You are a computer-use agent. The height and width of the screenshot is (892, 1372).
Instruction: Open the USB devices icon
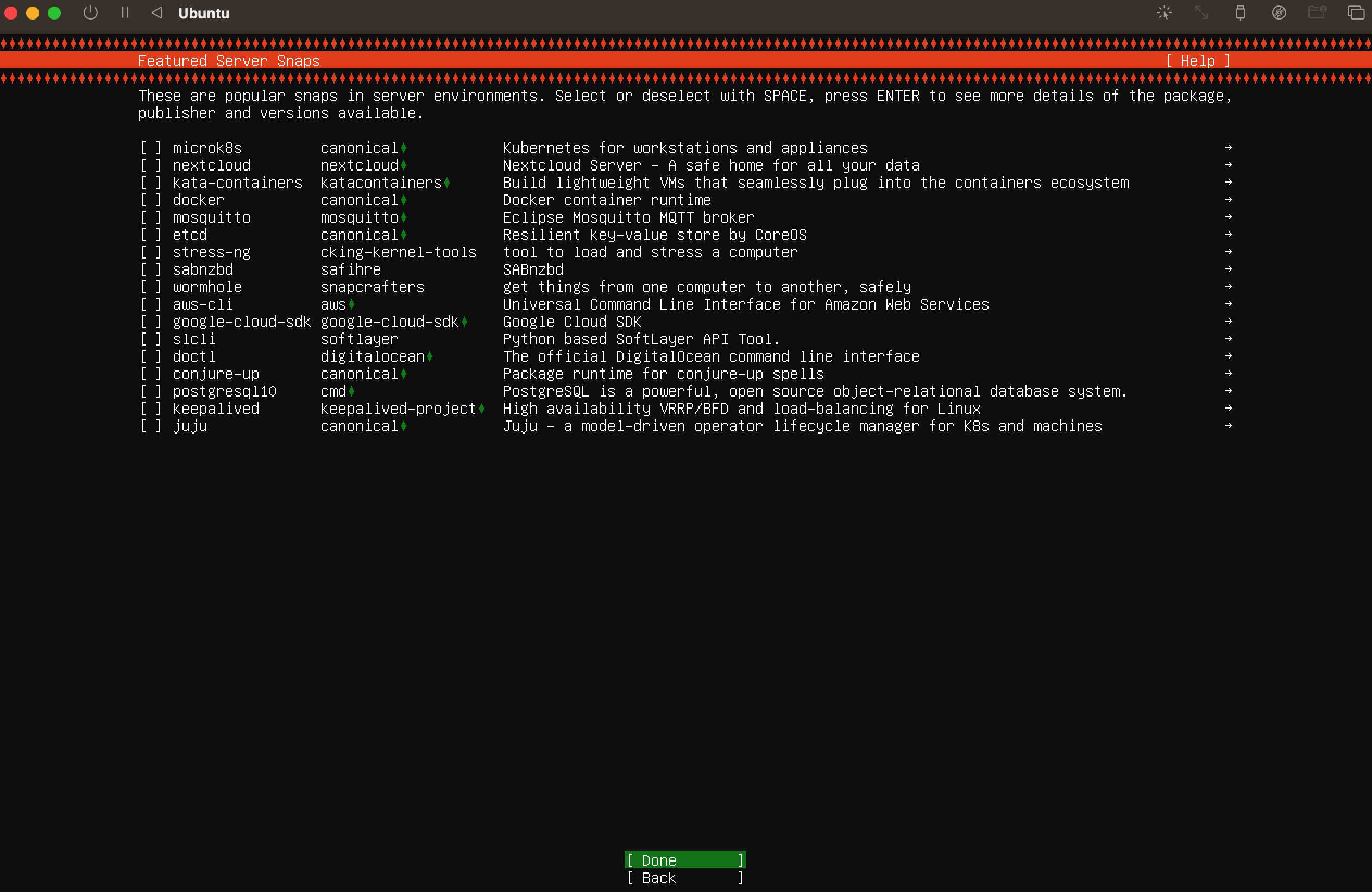coord(1240,12)
